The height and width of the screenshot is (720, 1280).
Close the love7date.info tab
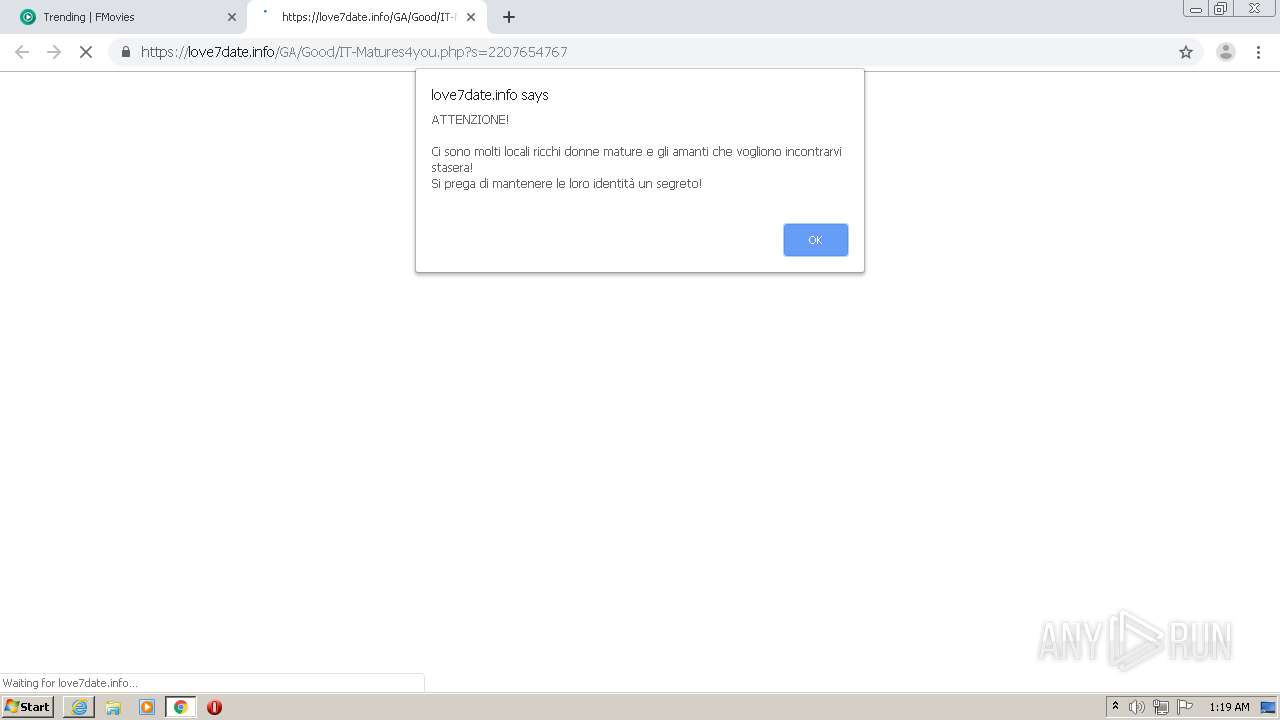[x=471, y=17]
